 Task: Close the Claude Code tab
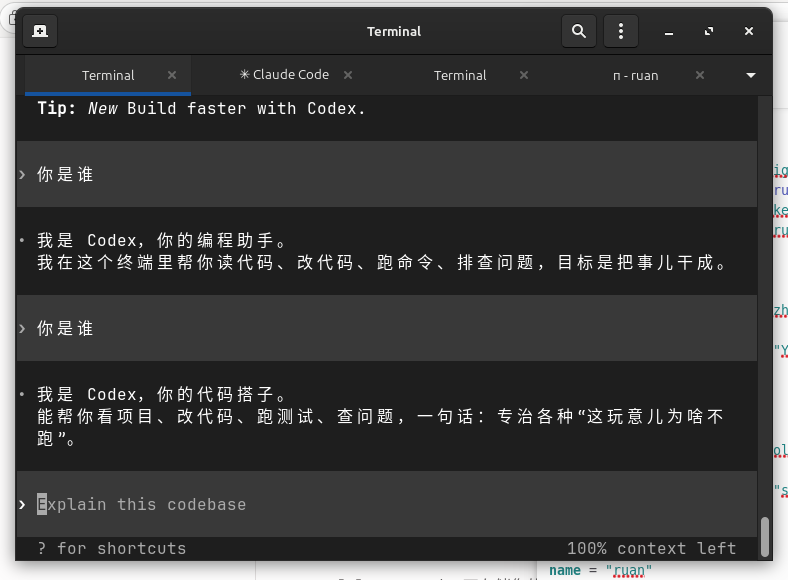tap(348, 75)
